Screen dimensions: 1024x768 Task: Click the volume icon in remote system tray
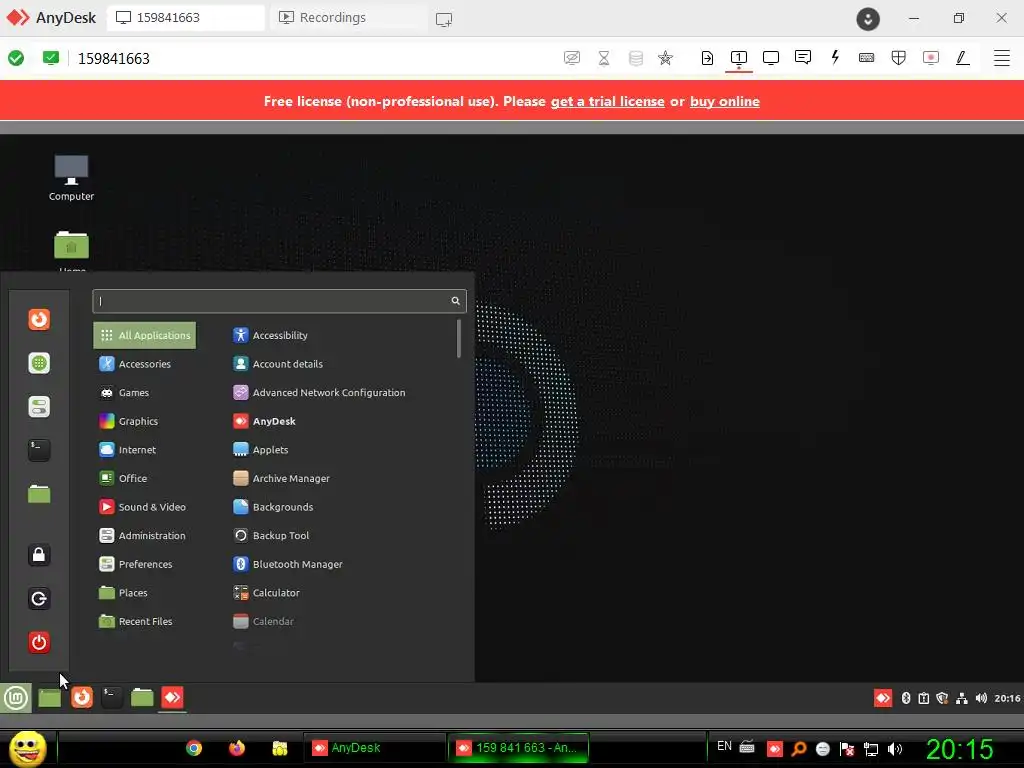[981, 698]
